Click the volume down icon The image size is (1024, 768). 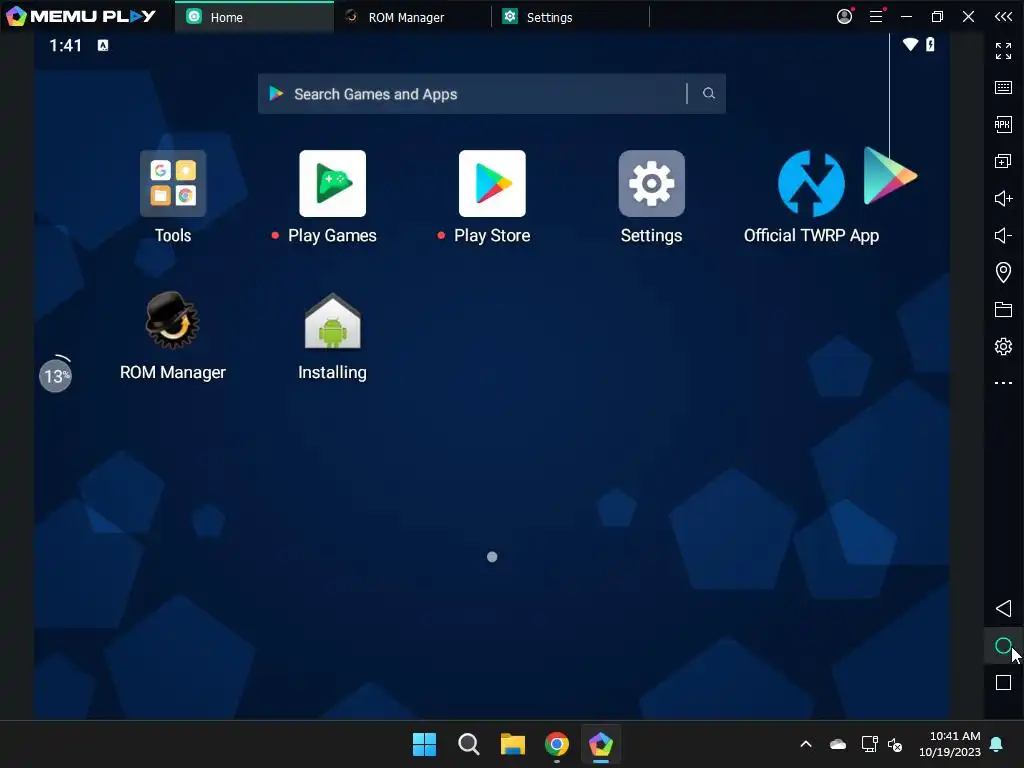(1003, 235)
